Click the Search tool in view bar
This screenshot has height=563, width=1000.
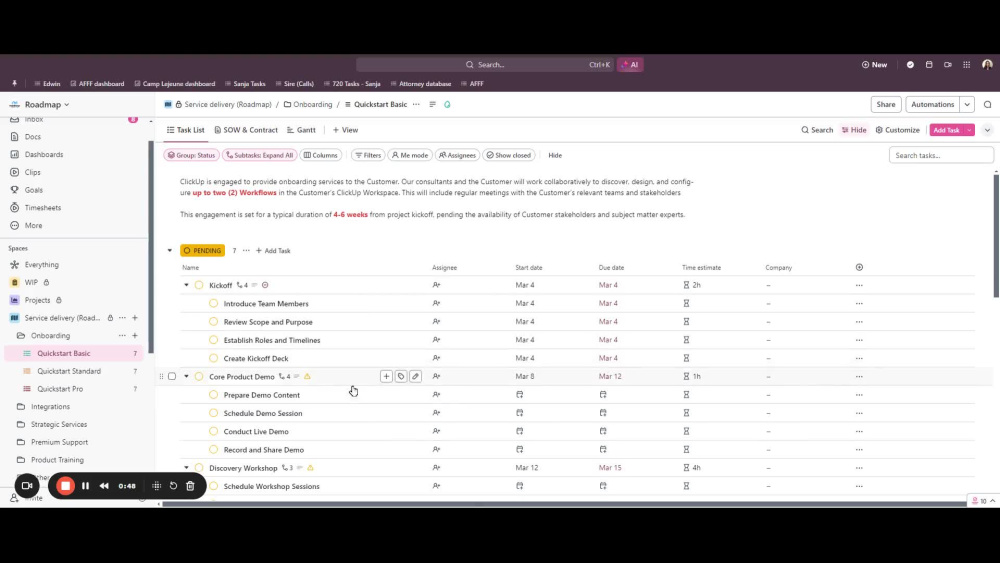817,130
